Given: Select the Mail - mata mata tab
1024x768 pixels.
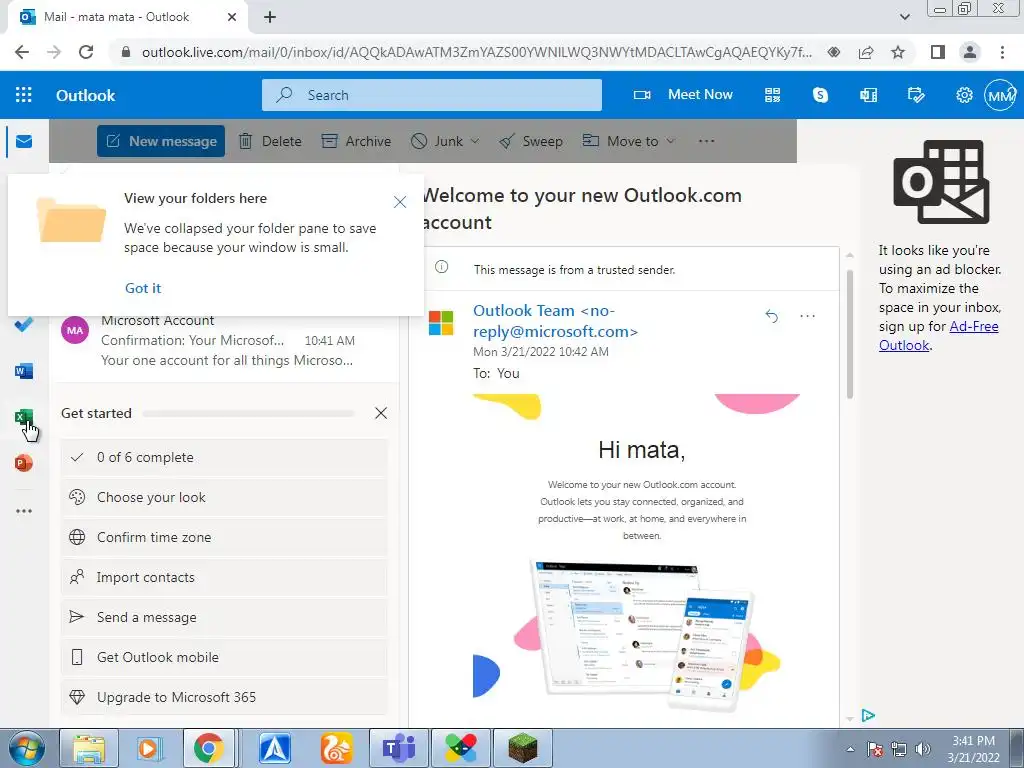Looking at the screenshot, I should (x=128, y=17).
